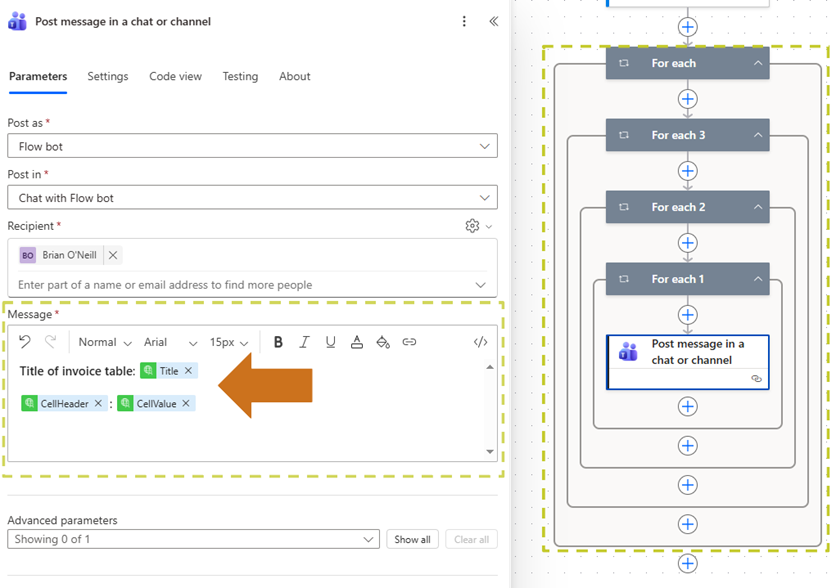Open the Arial font family dropdown
Image resolution: width=836 pixels, height=588 pixels.
(166, 342)
